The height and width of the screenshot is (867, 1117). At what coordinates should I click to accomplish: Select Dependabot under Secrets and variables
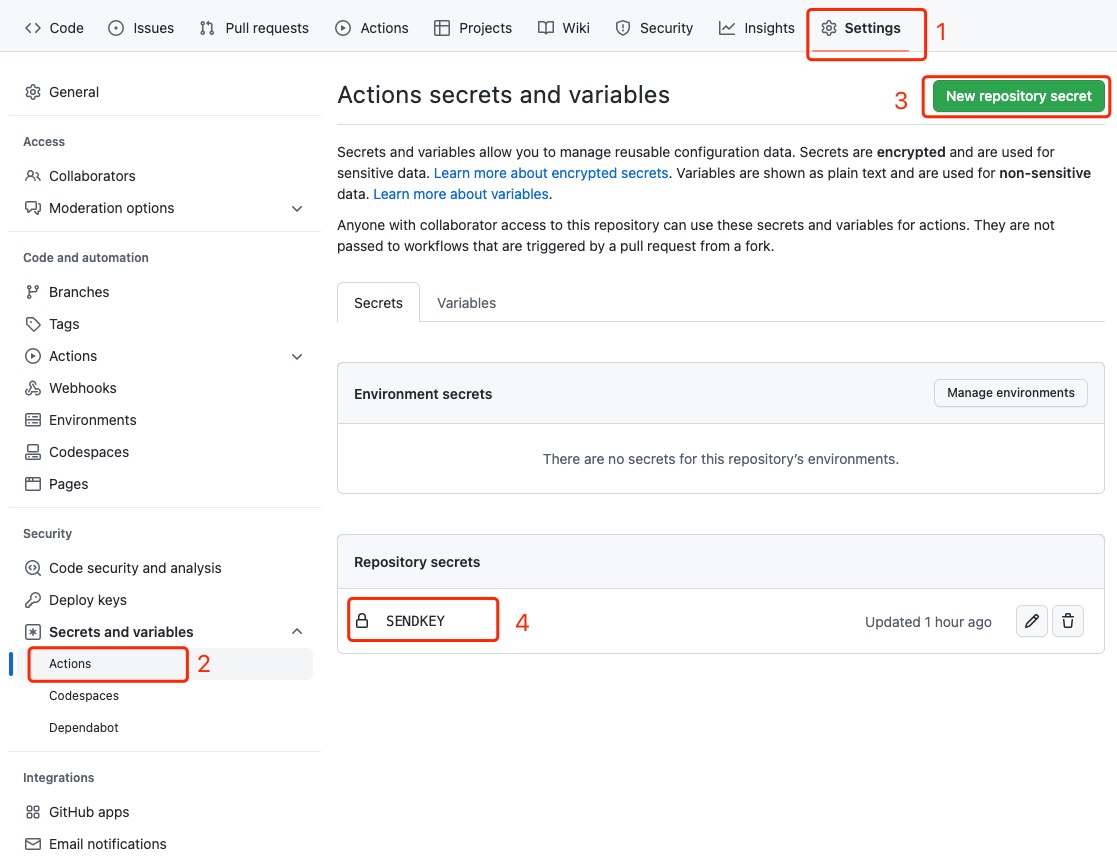click(83, 728)
